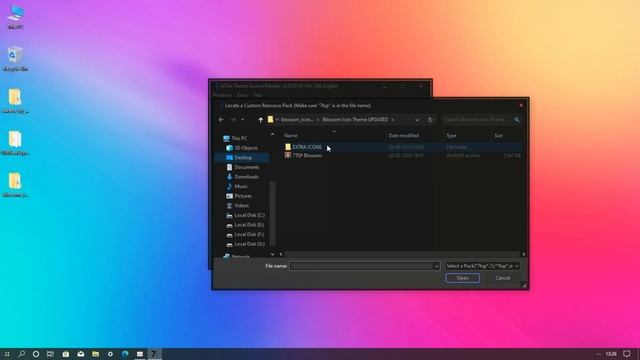Click the navigation pane scroll-up arrow

tap(272, 134)
